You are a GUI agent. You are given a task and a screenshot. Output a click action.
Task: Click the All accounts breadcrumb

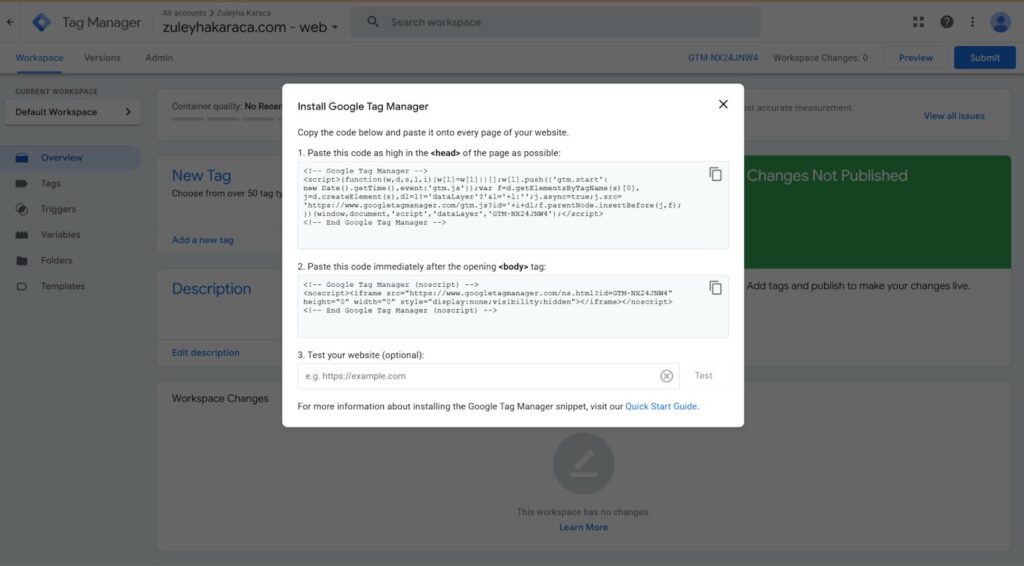tap(184, 12)
